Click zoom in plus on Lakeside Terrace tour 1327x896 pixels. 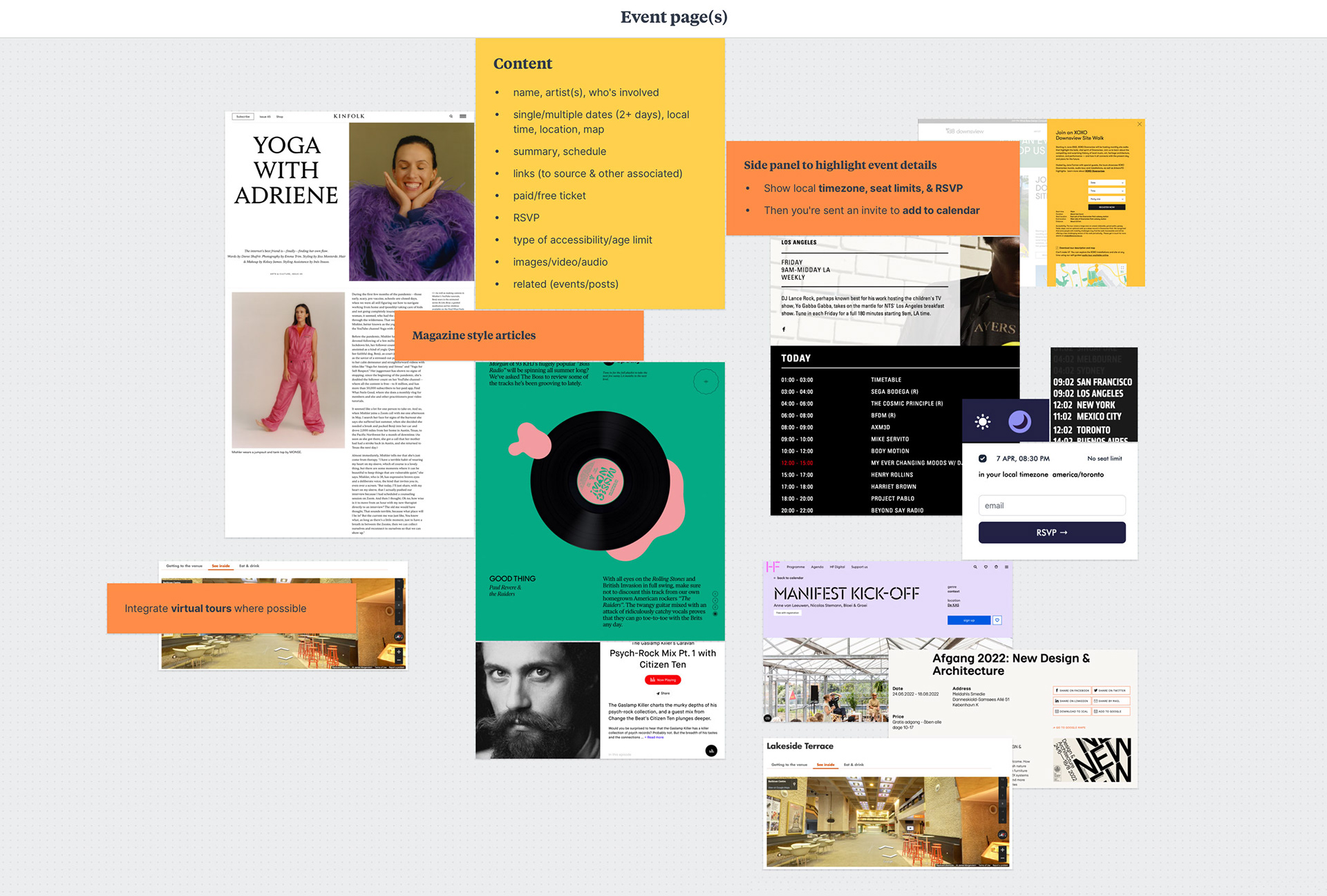tap(1002, 848)
